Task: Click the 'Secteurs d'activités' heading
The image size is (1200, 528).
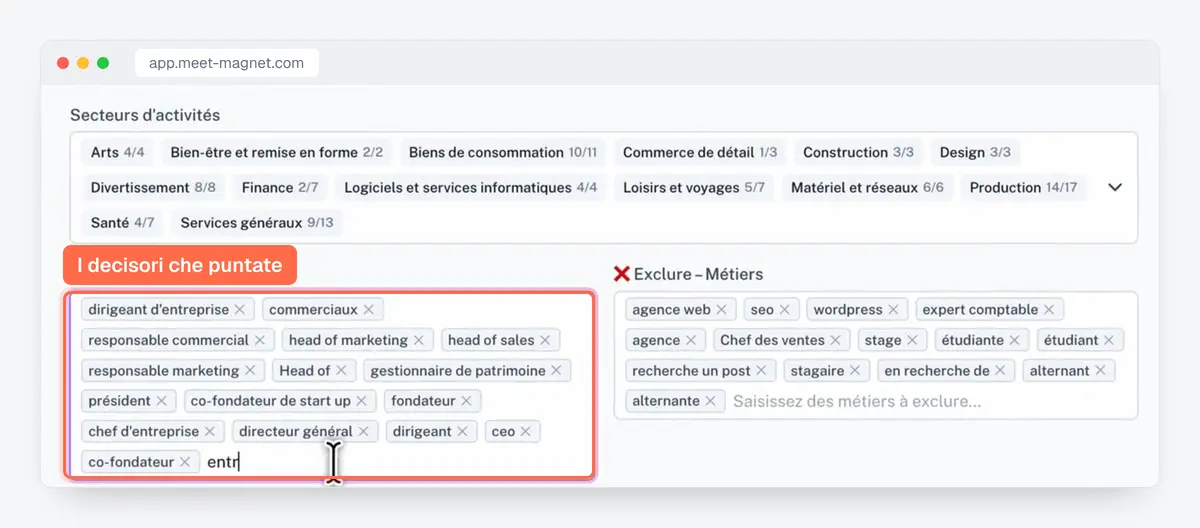Action: coord(145,115)
